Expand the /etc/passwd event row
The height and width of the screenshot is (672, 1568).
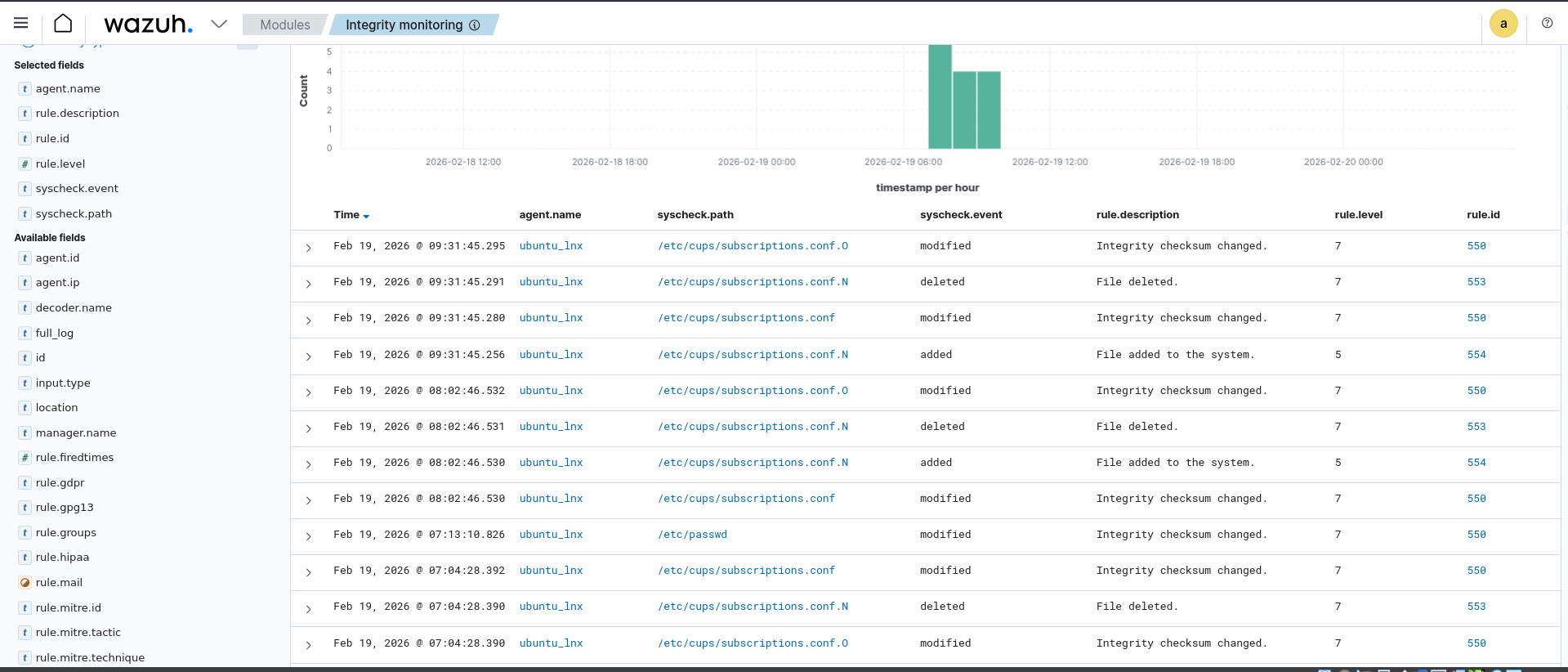[308, 536]
